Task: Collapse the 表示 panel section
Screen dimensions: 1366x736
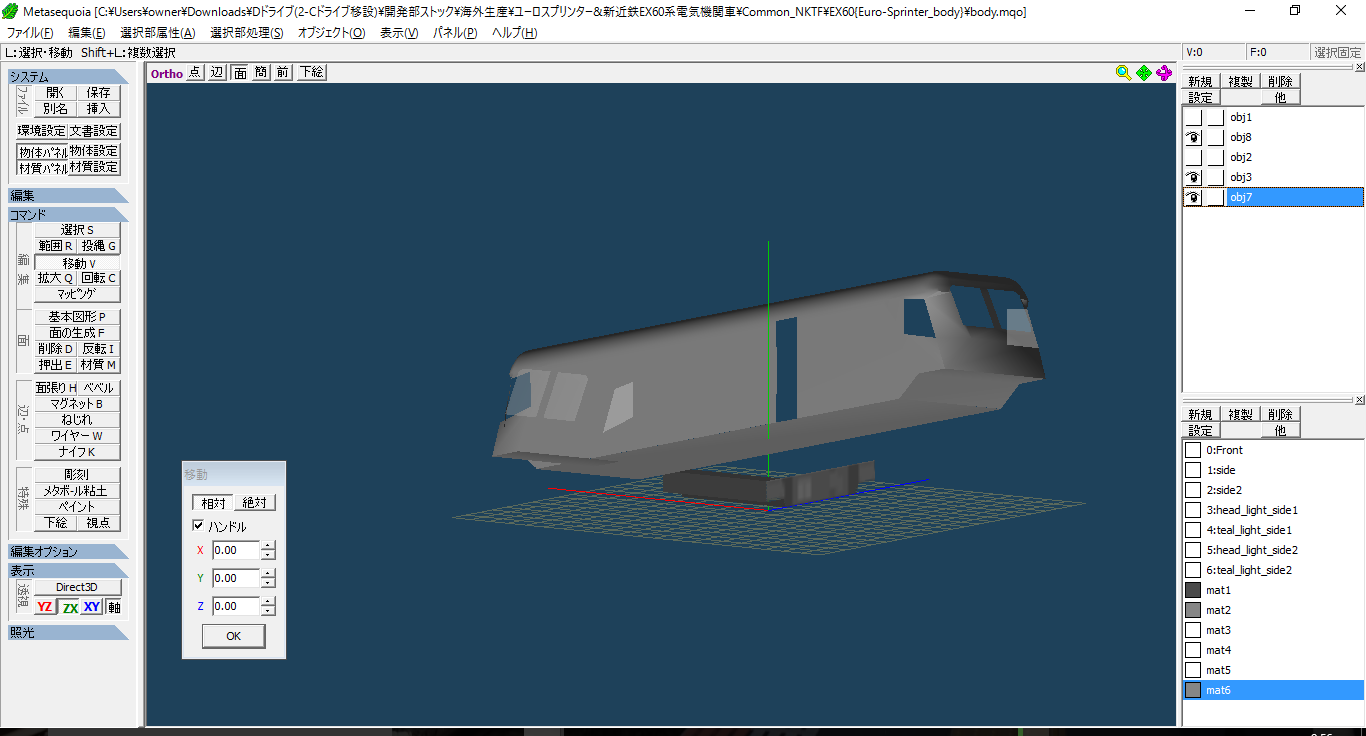Action: point(68,571)
